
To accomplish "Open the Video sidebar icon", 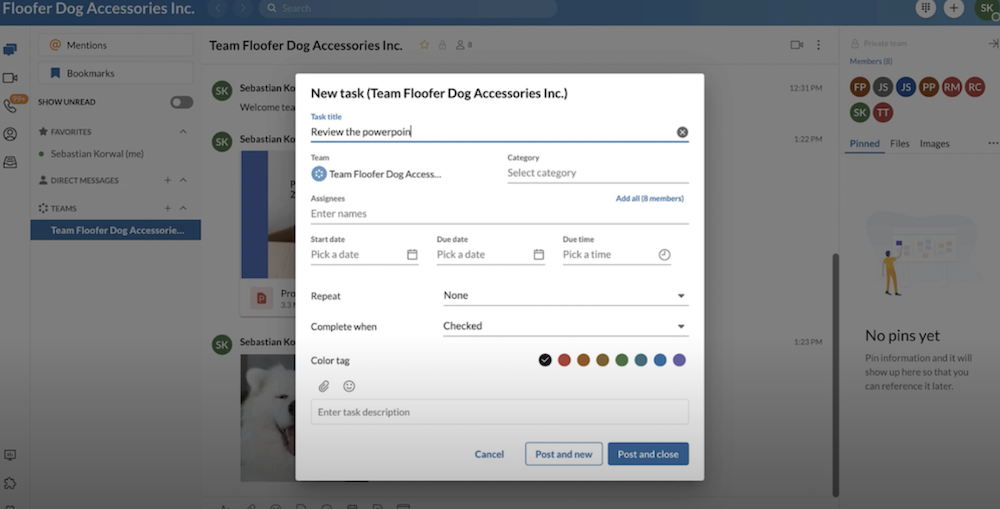I will (10, 78).
